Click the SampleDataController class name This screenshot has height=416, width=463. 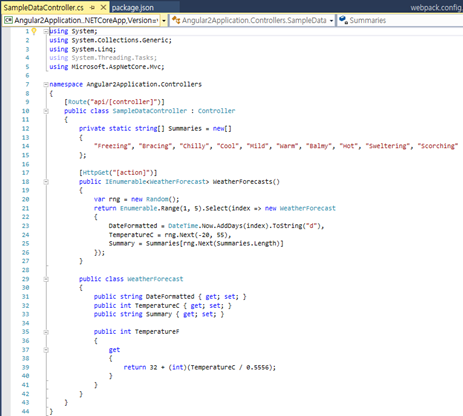click(150, 111)
